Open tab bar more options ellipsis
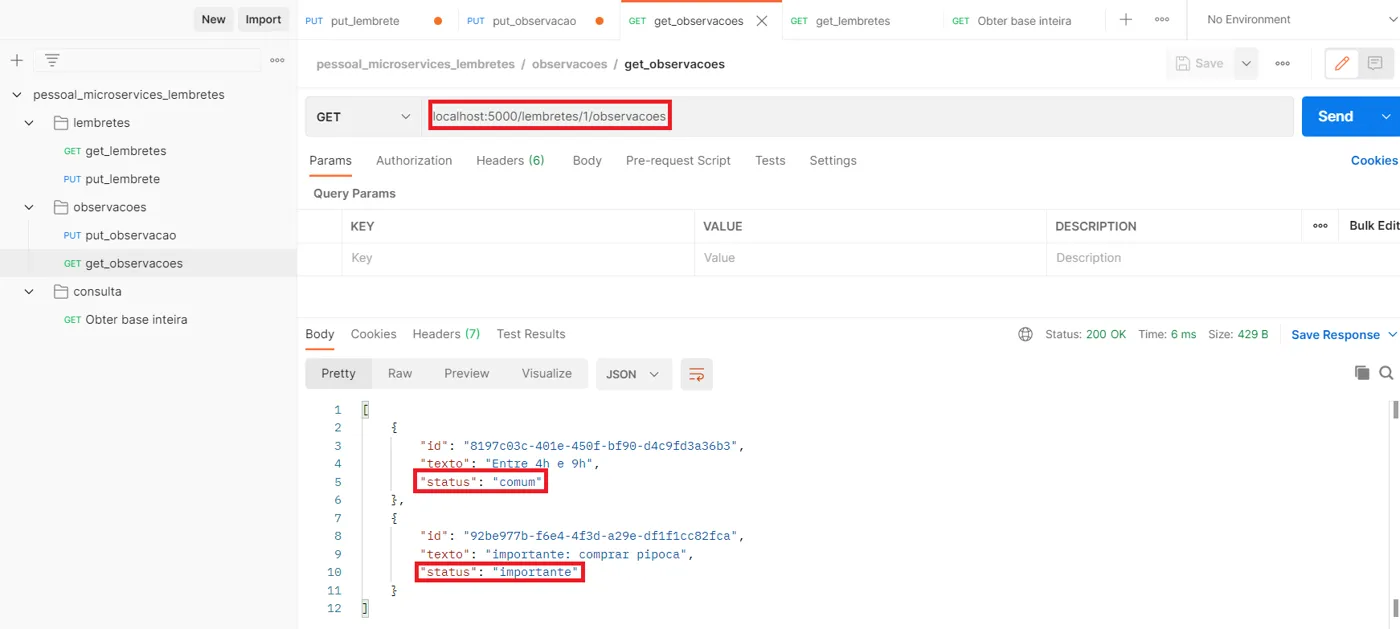This screenshot has height=629, width=1400. (1162, 19)
